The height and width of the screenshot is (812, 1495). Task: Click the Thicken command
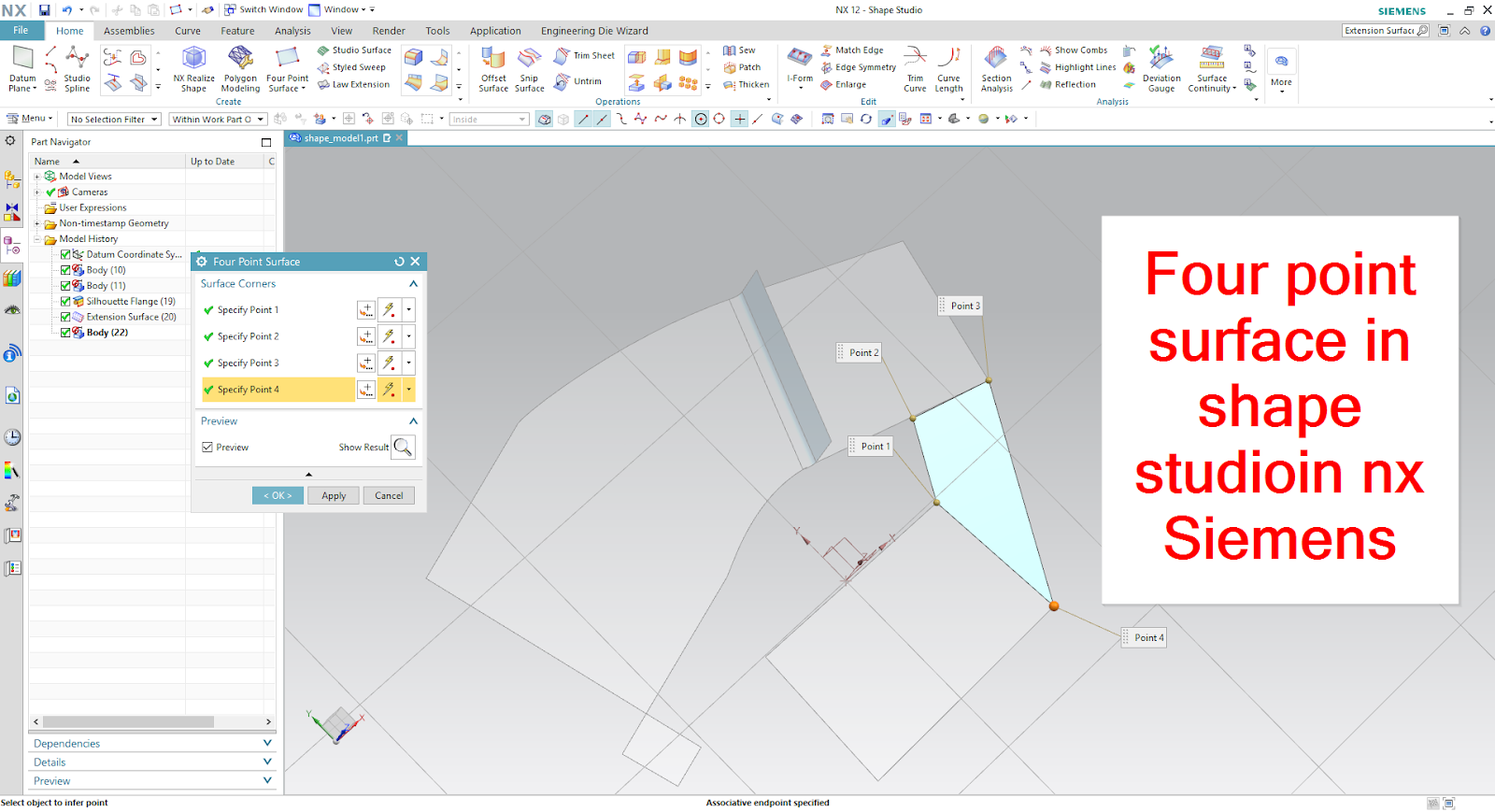746,84
